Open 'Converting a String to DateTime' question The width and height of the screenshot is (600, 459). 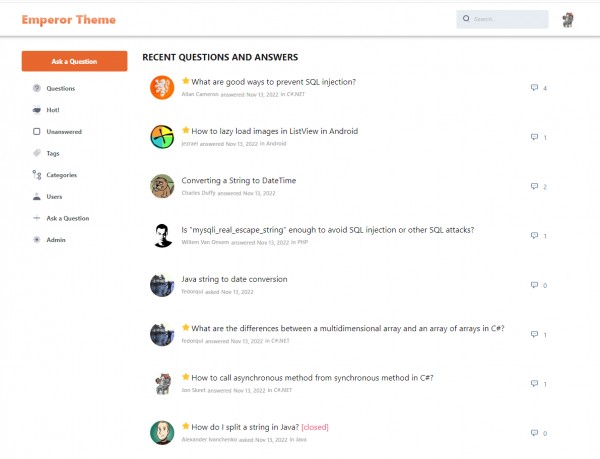coord(238,180)
